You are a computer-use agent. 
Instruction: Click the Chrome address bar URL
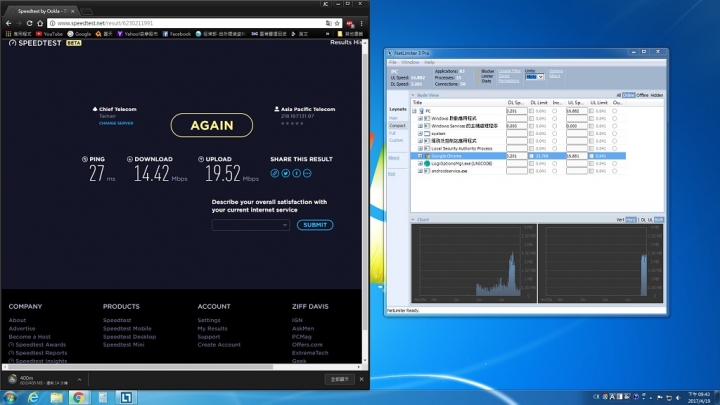click(x=105, y=23)
